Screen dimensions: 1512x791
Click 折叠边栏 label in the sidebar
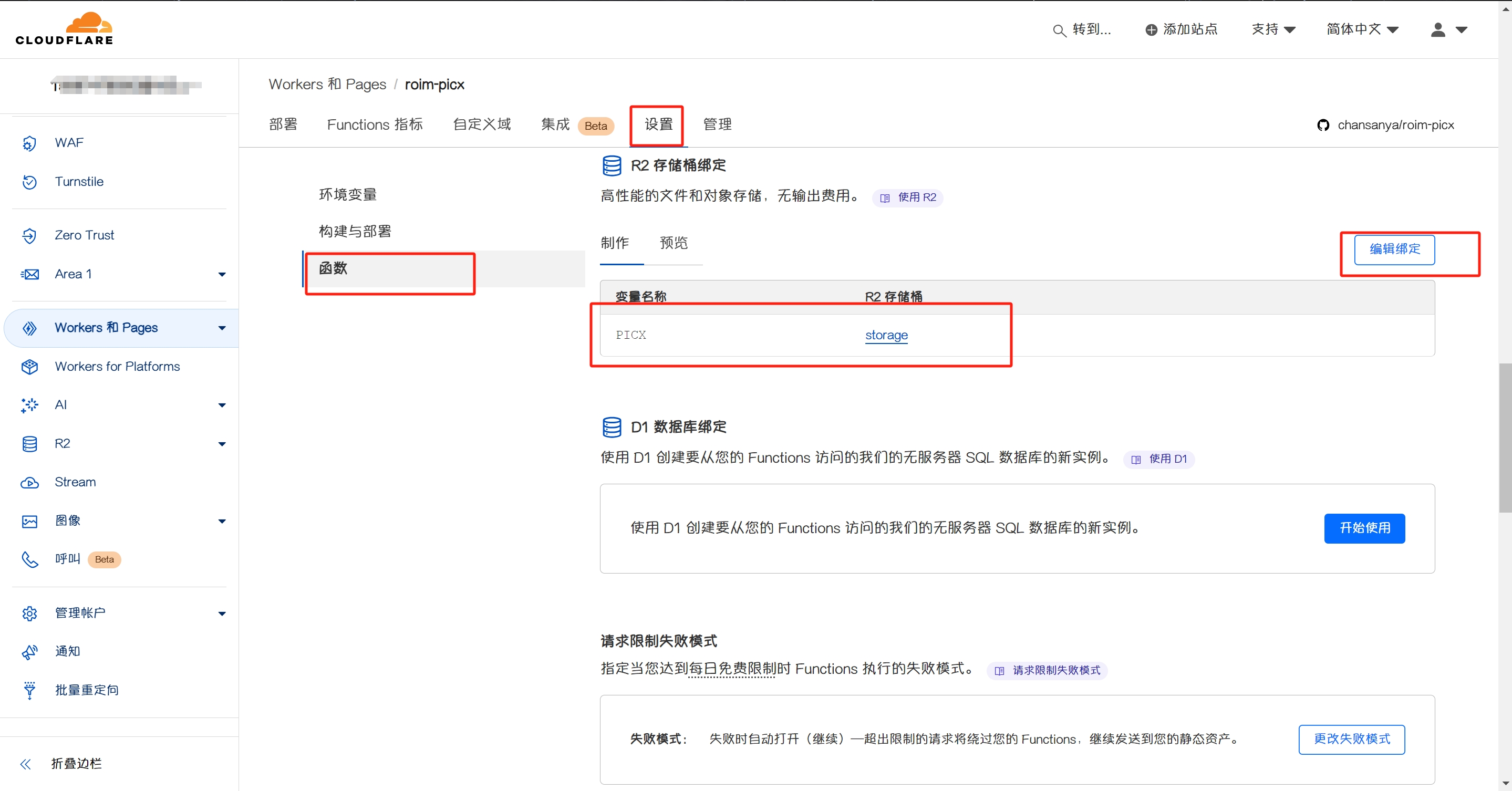[x=76, y=764]
